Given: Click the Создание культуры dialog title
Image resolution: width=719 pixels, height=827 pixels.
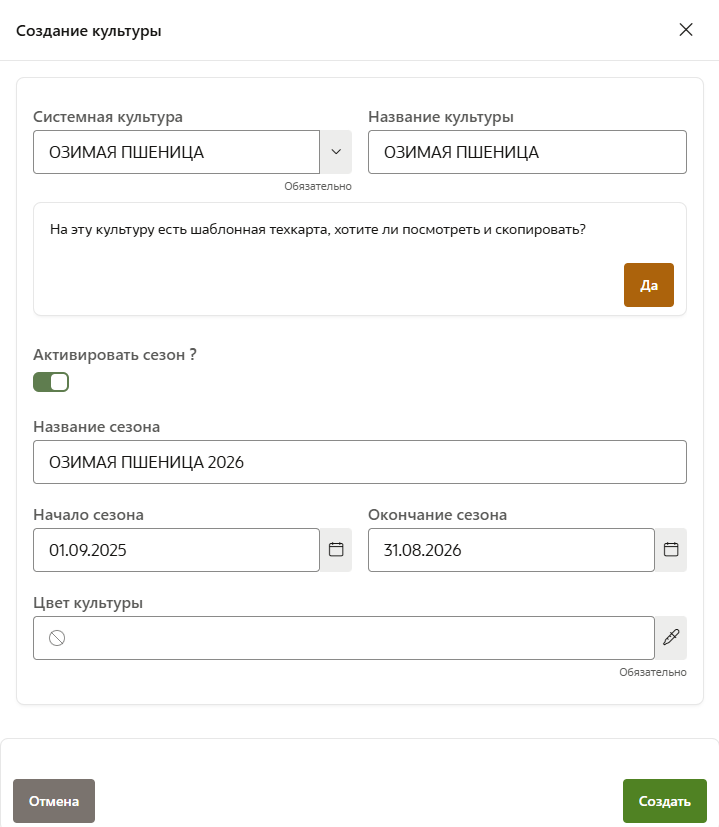Looking at the screenshot, I should click(89, 31).
